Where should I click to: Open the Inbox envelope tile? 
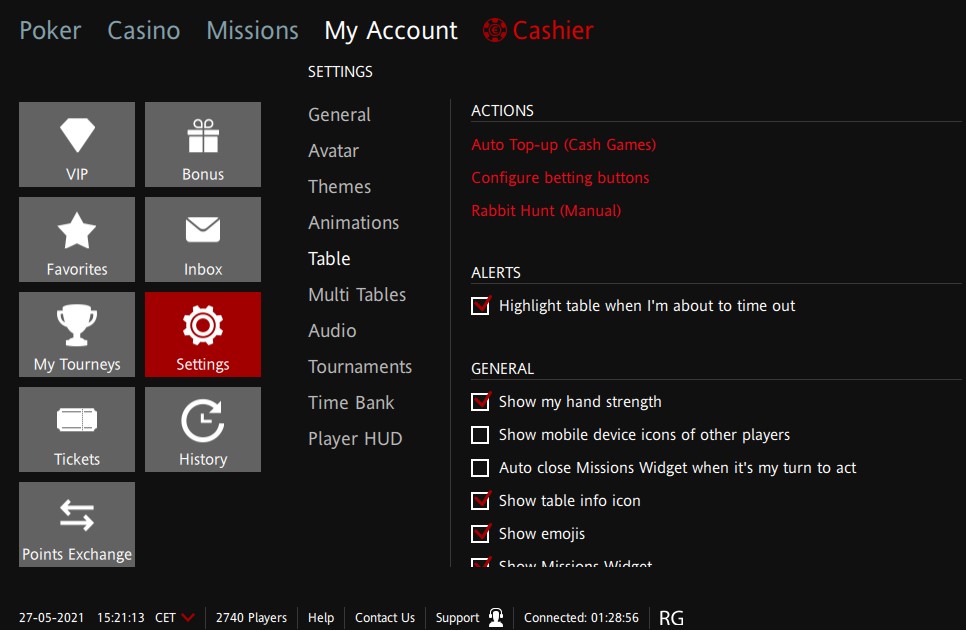(203, 240)
